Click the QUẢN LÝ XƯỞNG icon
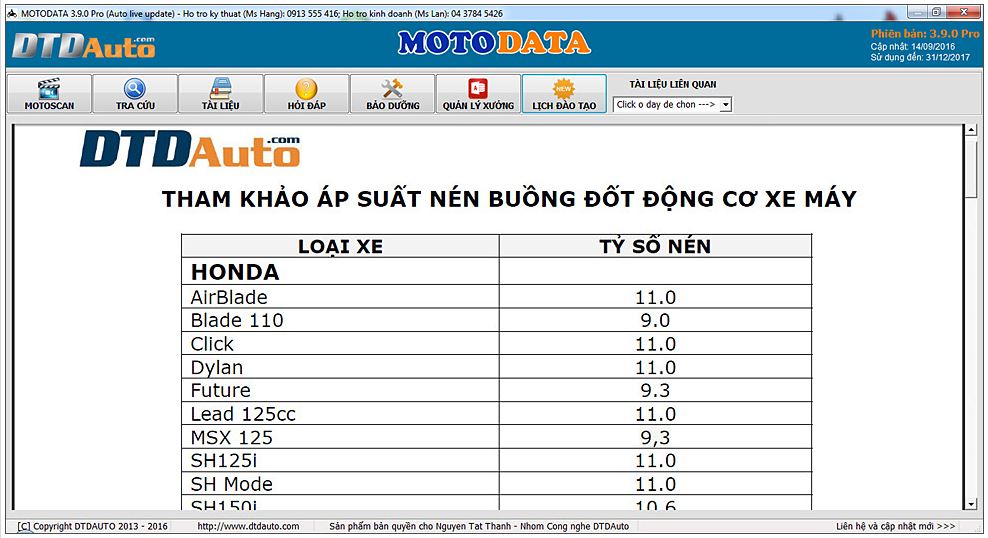 (478, 89)
